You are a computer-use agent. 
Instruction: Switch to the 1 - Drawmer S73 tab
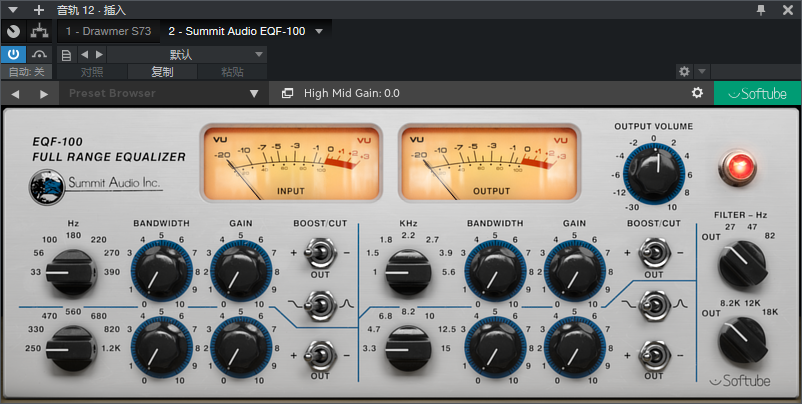(x=108, y=31)
